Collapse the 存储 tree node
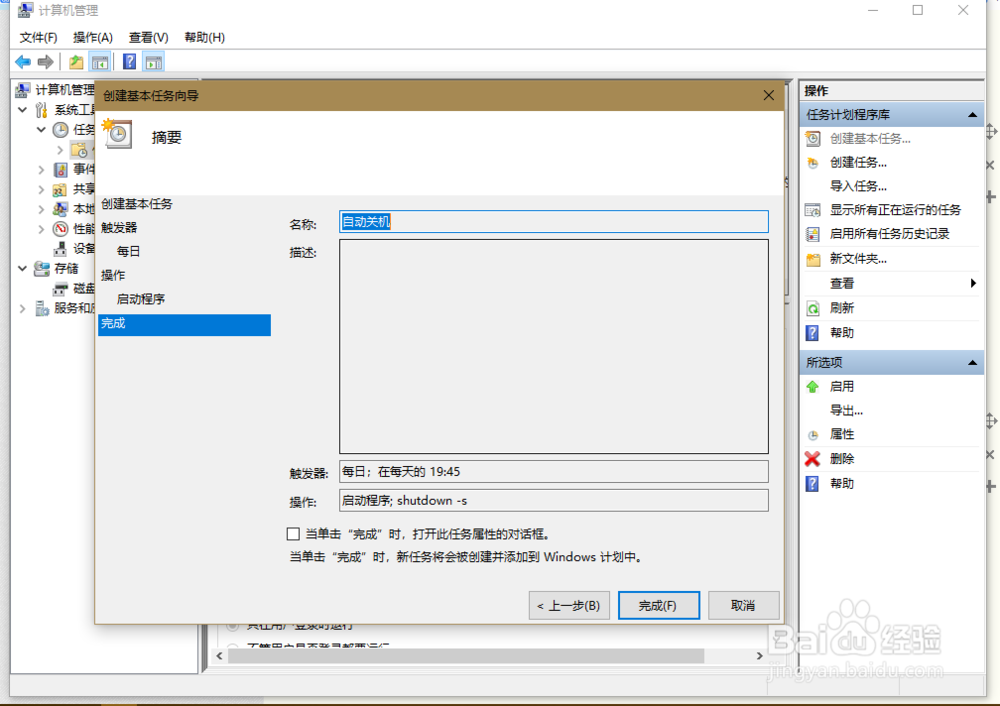Image resolution: width=1000 pixels, height=706 pixels. click(22, 268)
